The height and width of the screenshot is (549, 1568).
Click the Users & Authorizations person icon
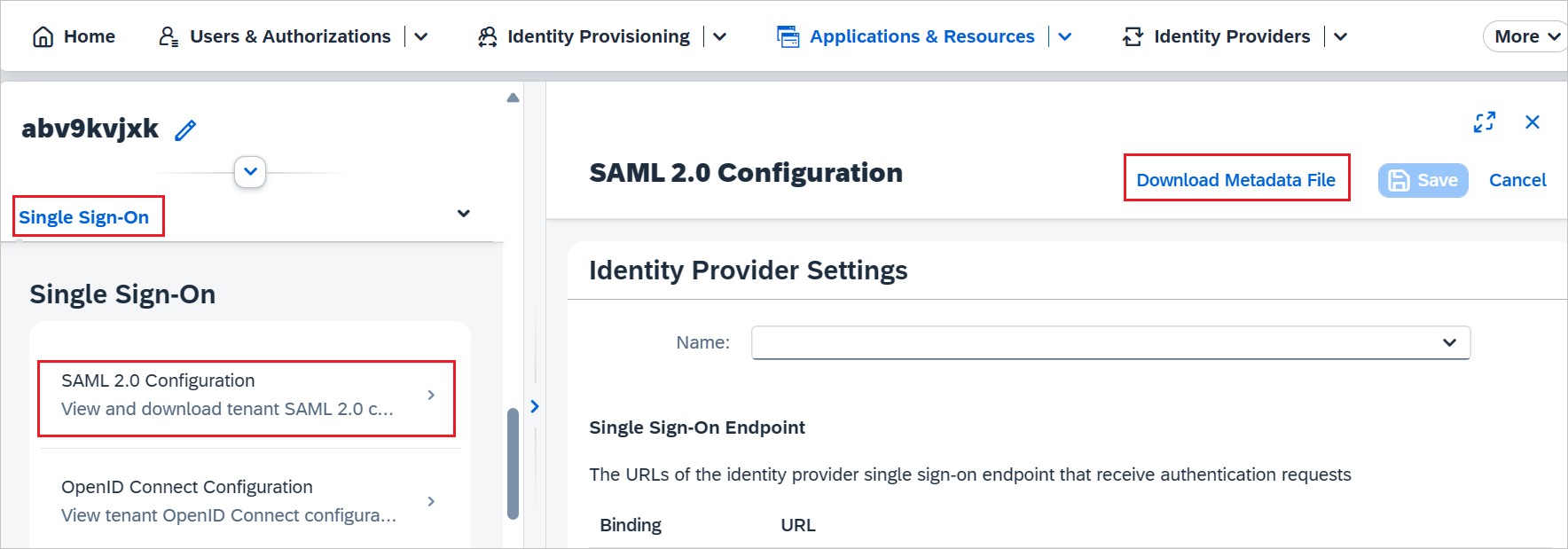169,36
